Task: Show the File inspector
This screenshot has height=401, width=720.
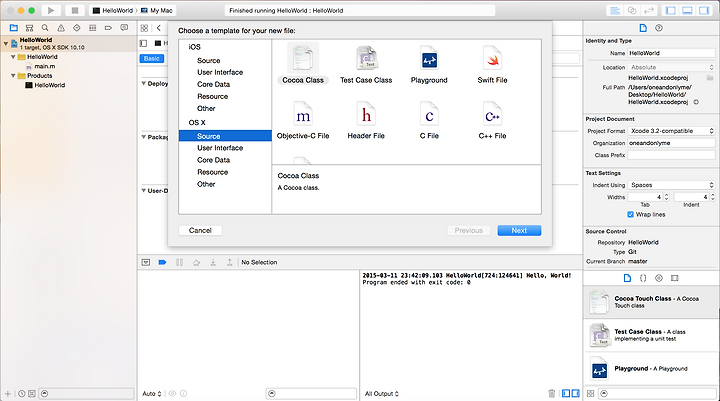Action: [x=643, y=28]
